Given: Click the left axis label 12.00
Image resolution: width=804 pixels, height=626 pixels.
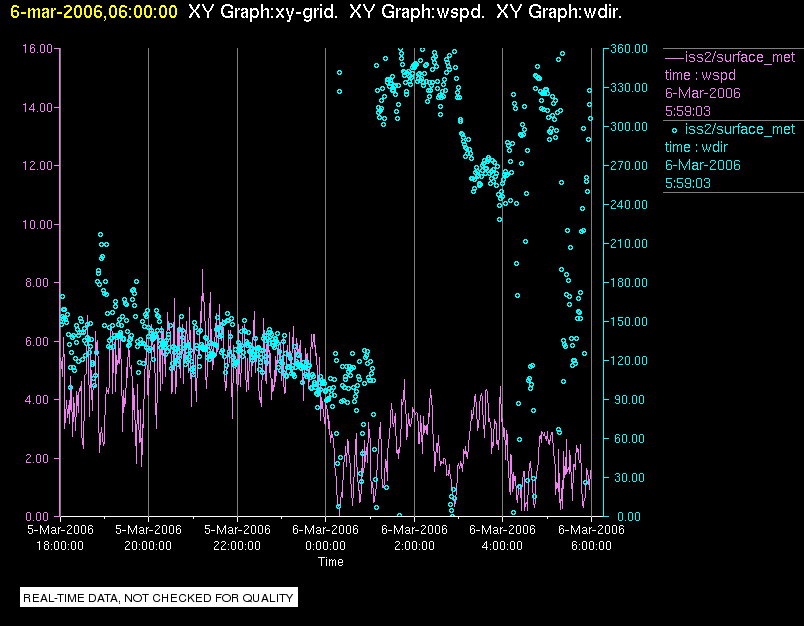Looking at the screenshot, I should coord(37,166).
